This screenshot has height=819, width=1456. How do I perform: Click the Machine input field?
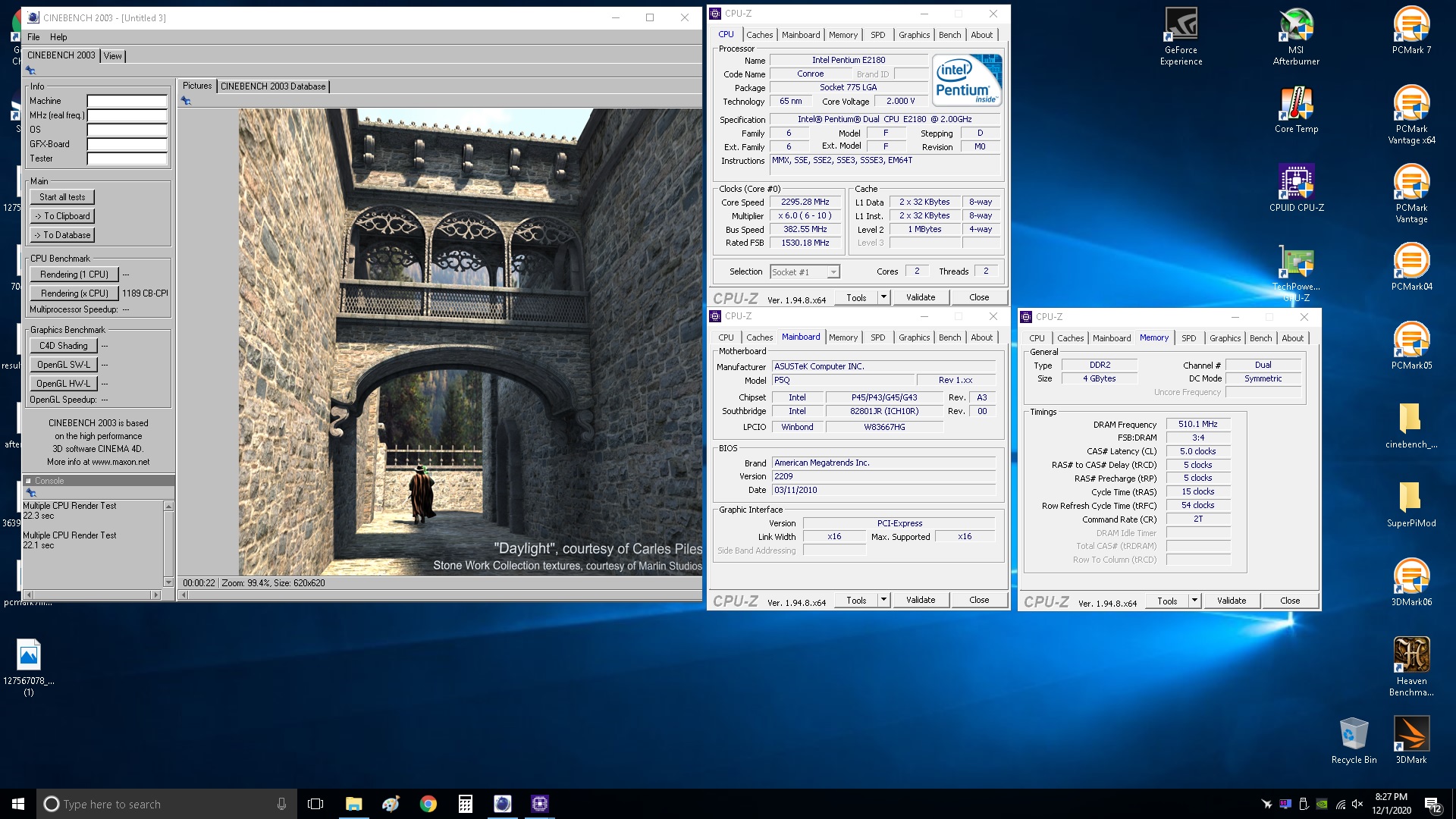coord(127,101)
